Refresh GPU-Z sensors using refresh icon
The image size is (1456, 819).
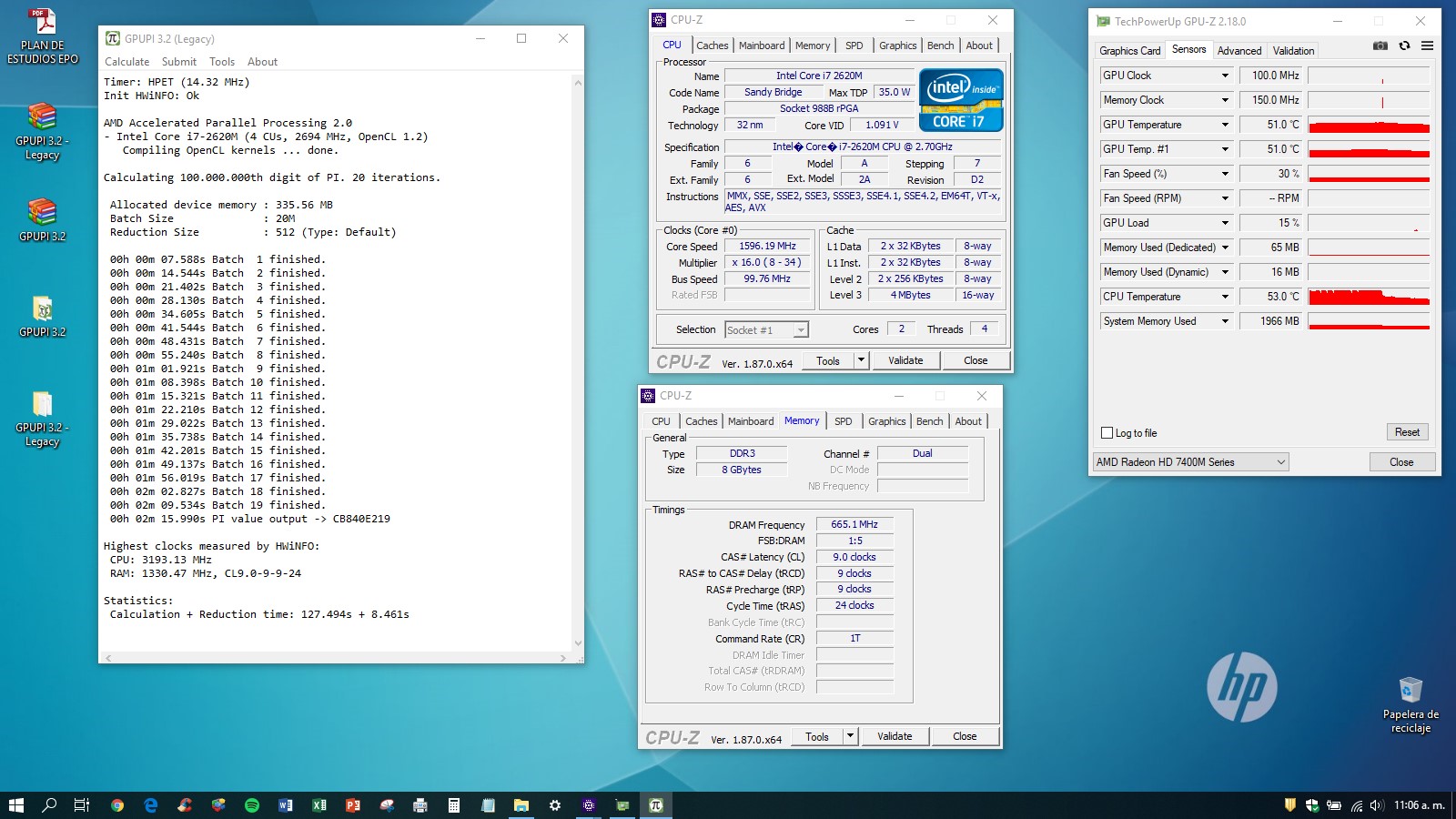1404,45
